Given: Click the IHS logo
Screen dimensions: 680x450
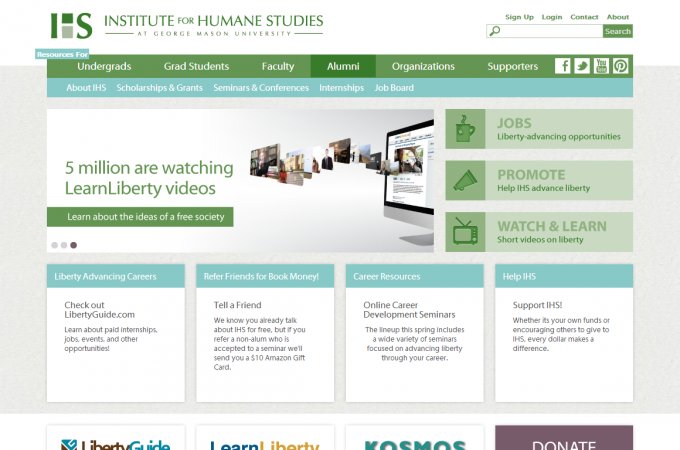Looking at the screenshot, I should (x=71, y=26).
